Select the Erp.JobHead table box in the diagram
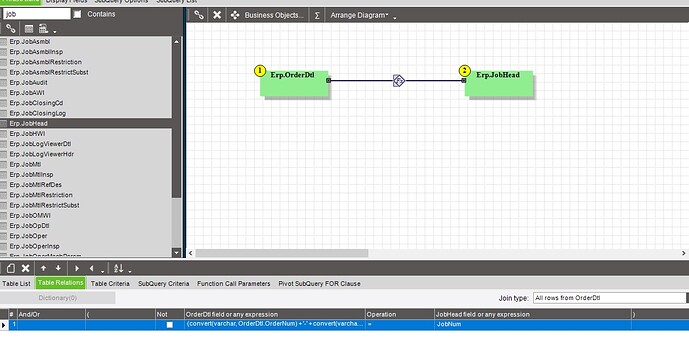 coord(499,83)
